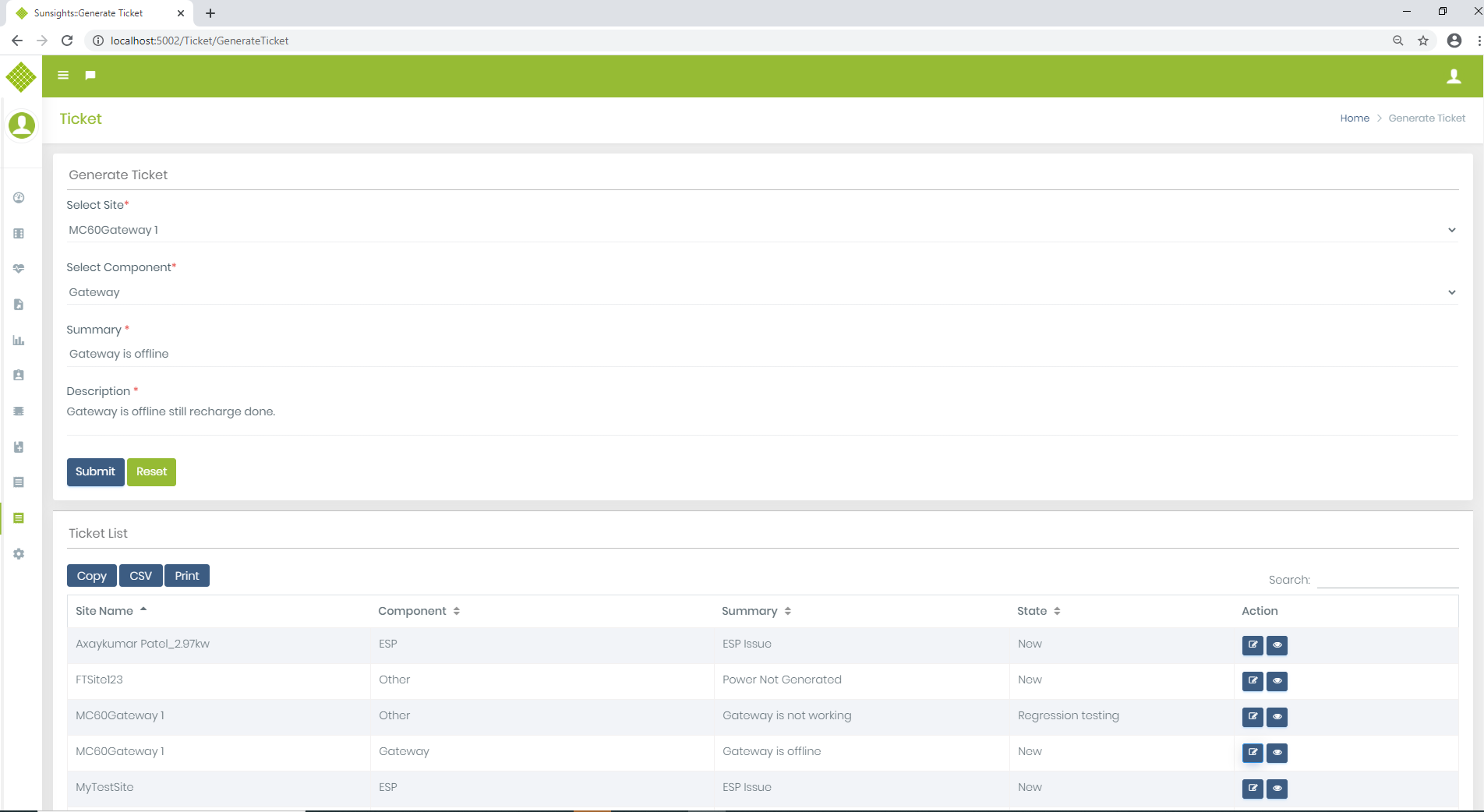This screenshot has height=812, width=1484.
Task: View details of the MyTestSite ticket
Action: [x=1277, y=789]
